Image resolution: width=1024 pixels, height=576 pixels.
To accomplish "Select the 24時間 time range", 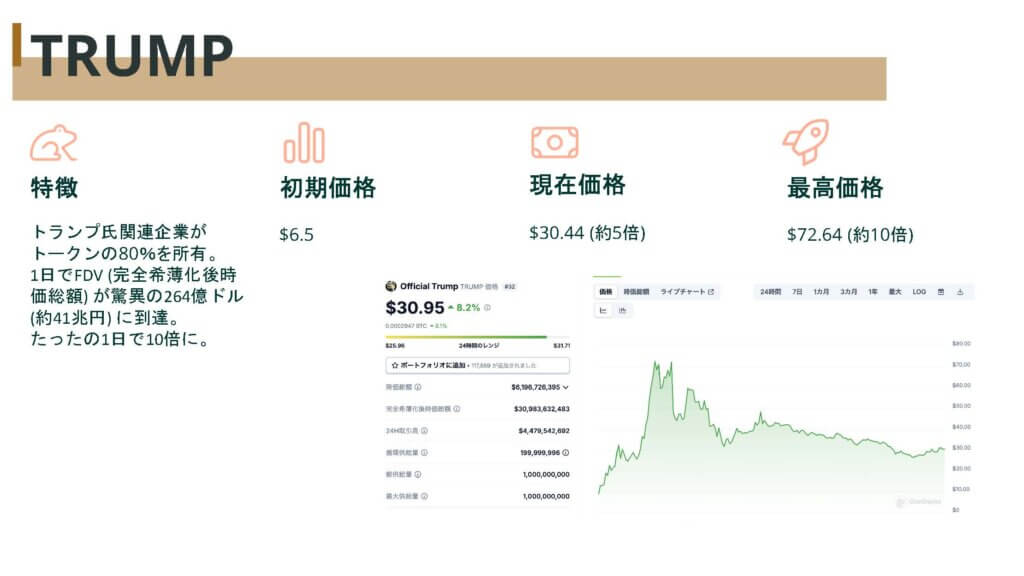I will [771, 292].
